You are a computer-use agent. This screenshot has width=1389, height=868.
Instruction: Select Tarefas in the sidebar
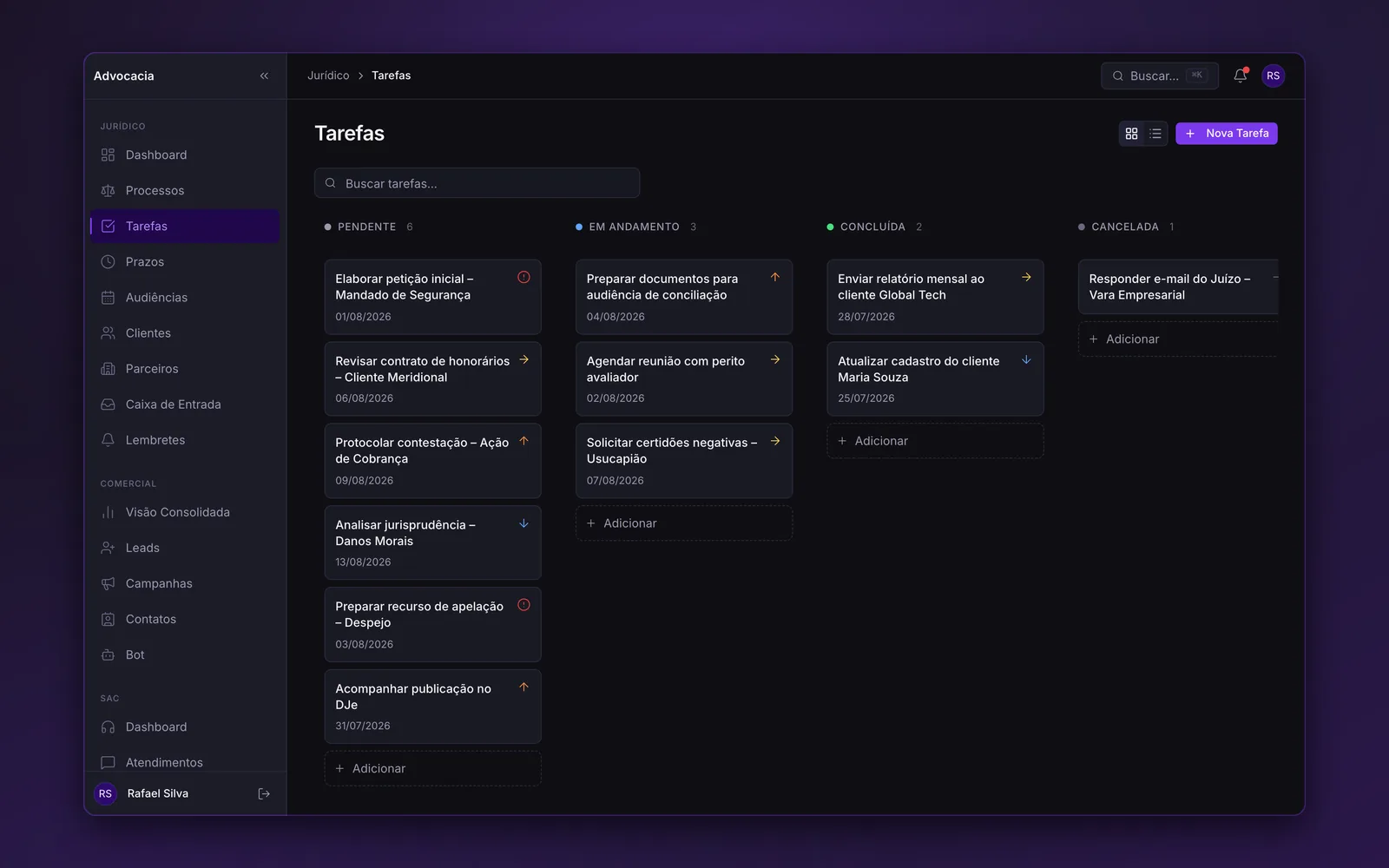click(185, 226)
